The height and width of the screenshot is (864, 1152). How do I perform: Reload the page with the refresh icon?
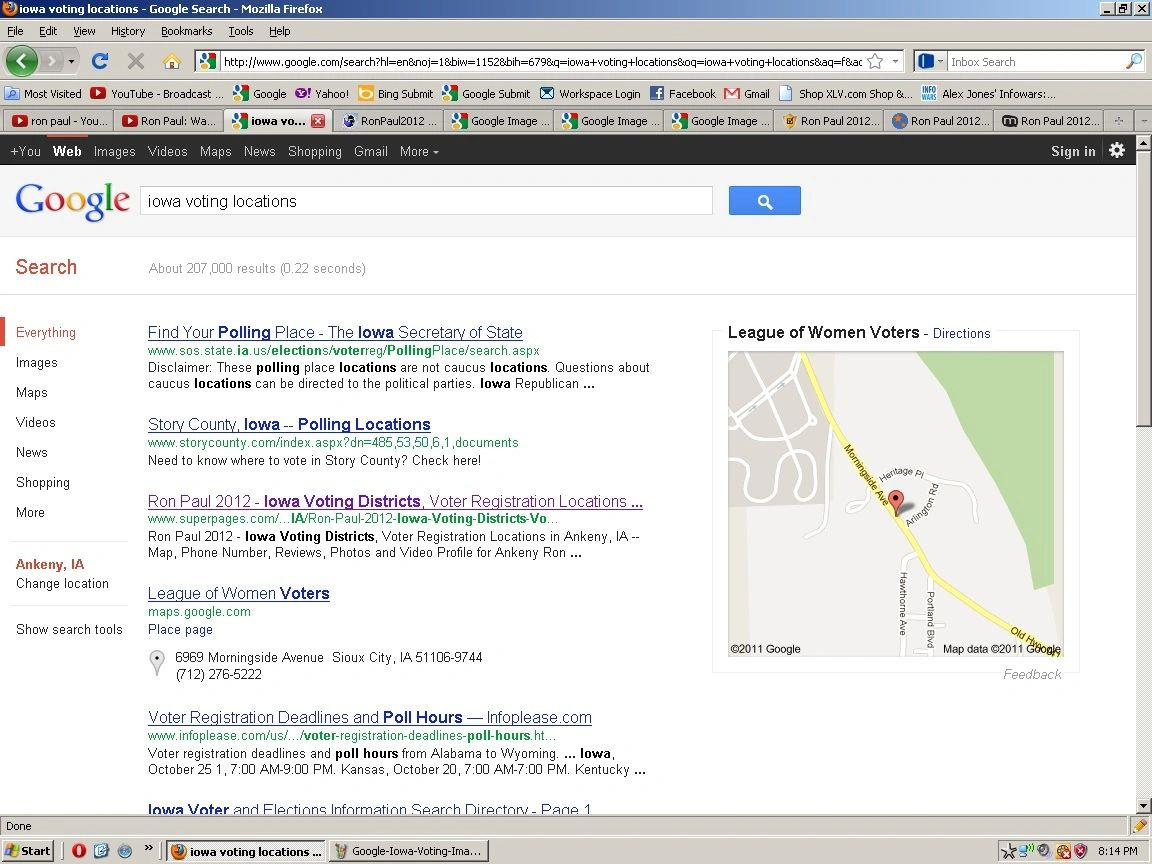click(100, 61)
